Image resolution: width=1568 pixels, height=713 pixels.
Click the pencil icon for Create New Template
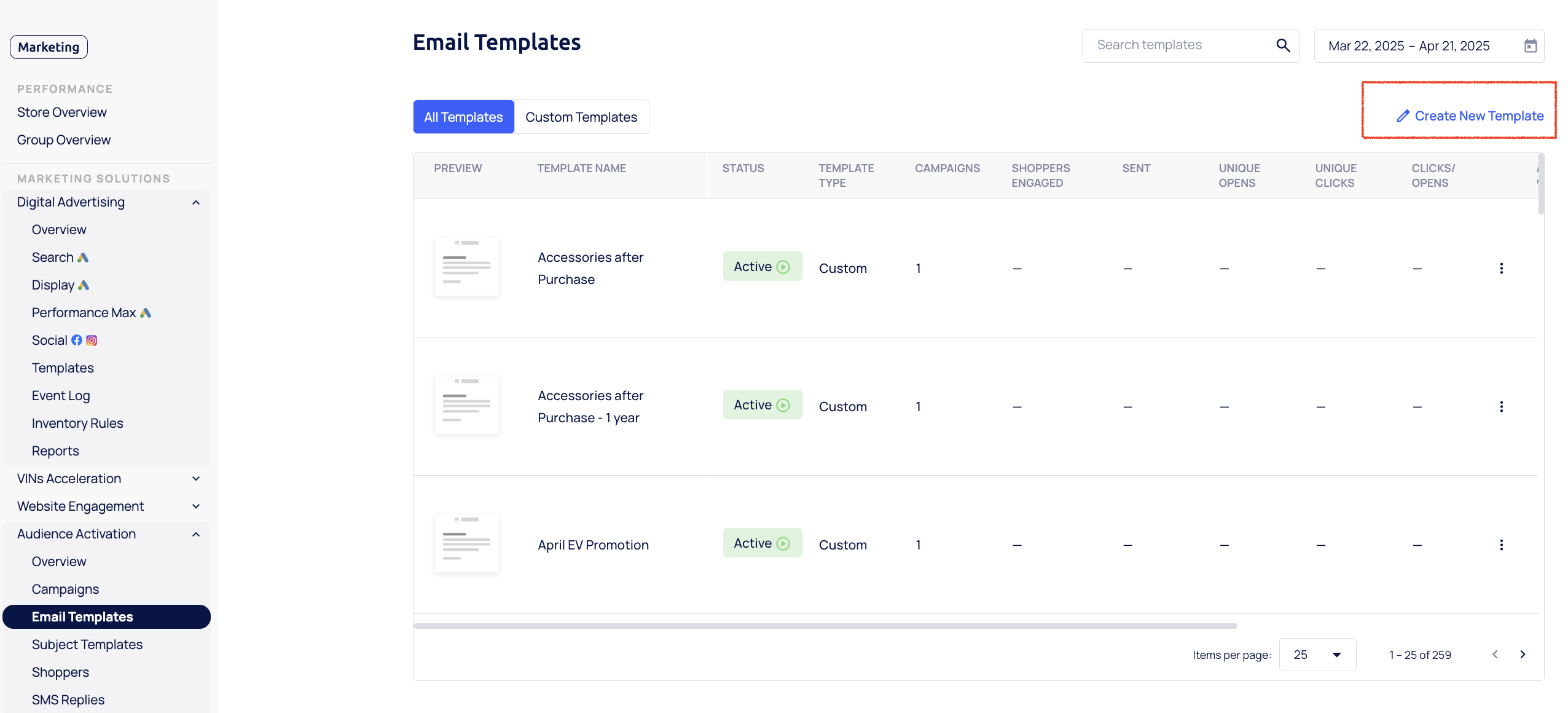point(1403,116)
